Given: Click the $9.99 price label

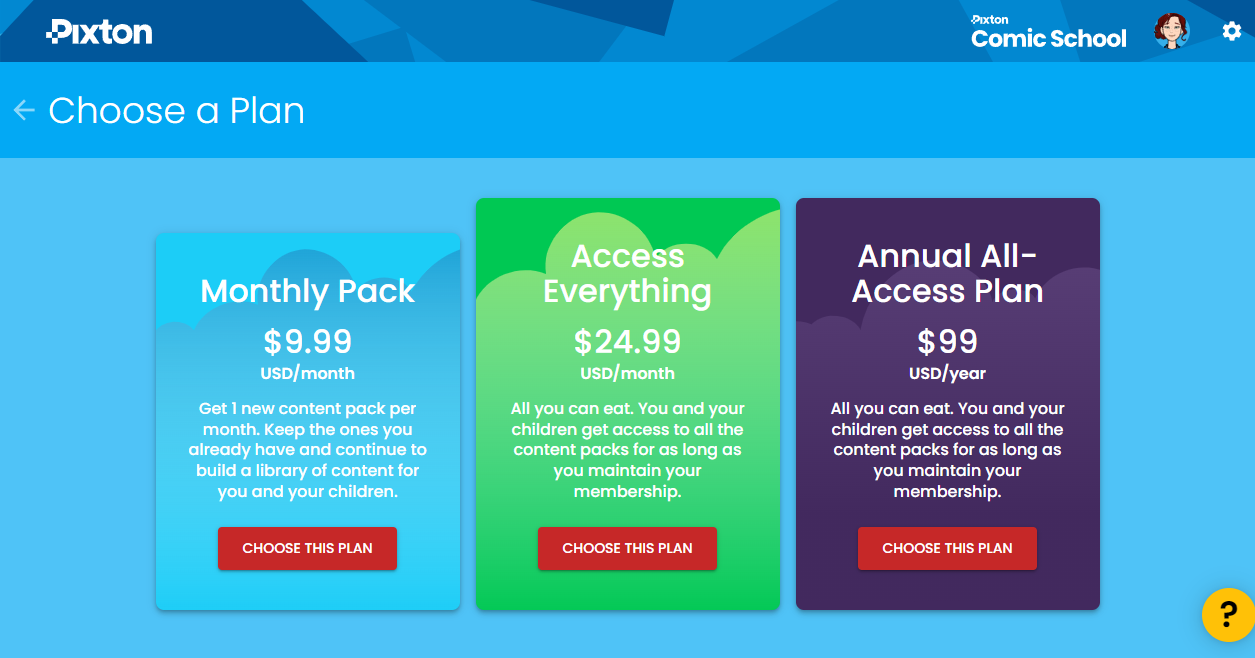Looking at the screenshot, I should click(x=307, y=341).
